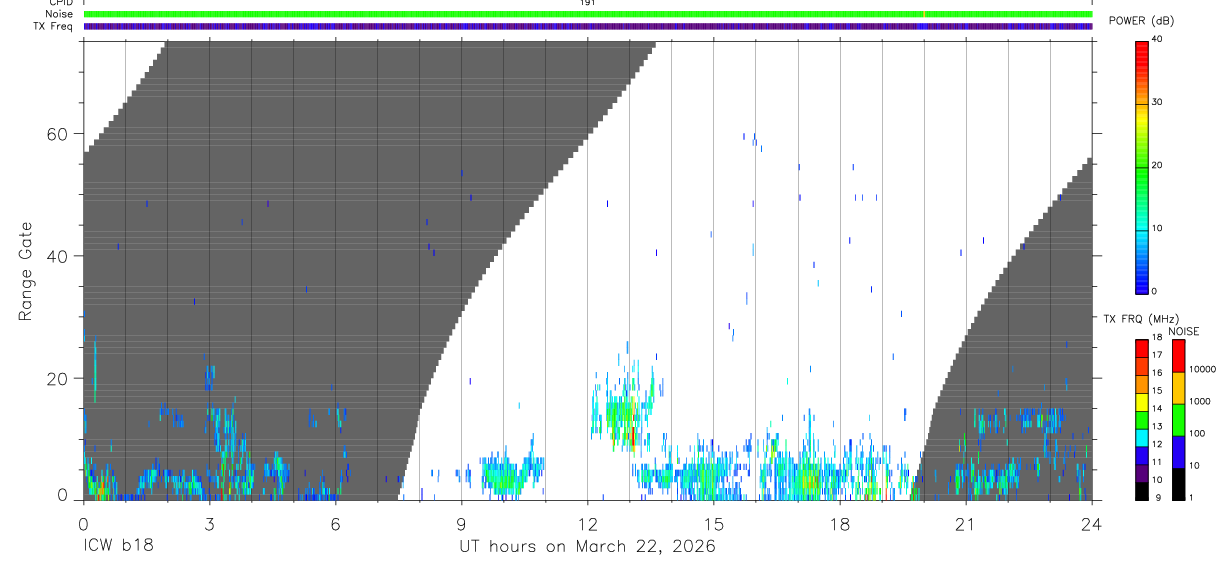Click the 10000 label in the NOISE legend
The image size is (1228, 567).
pyautogui.click(x=1202, y=369)
